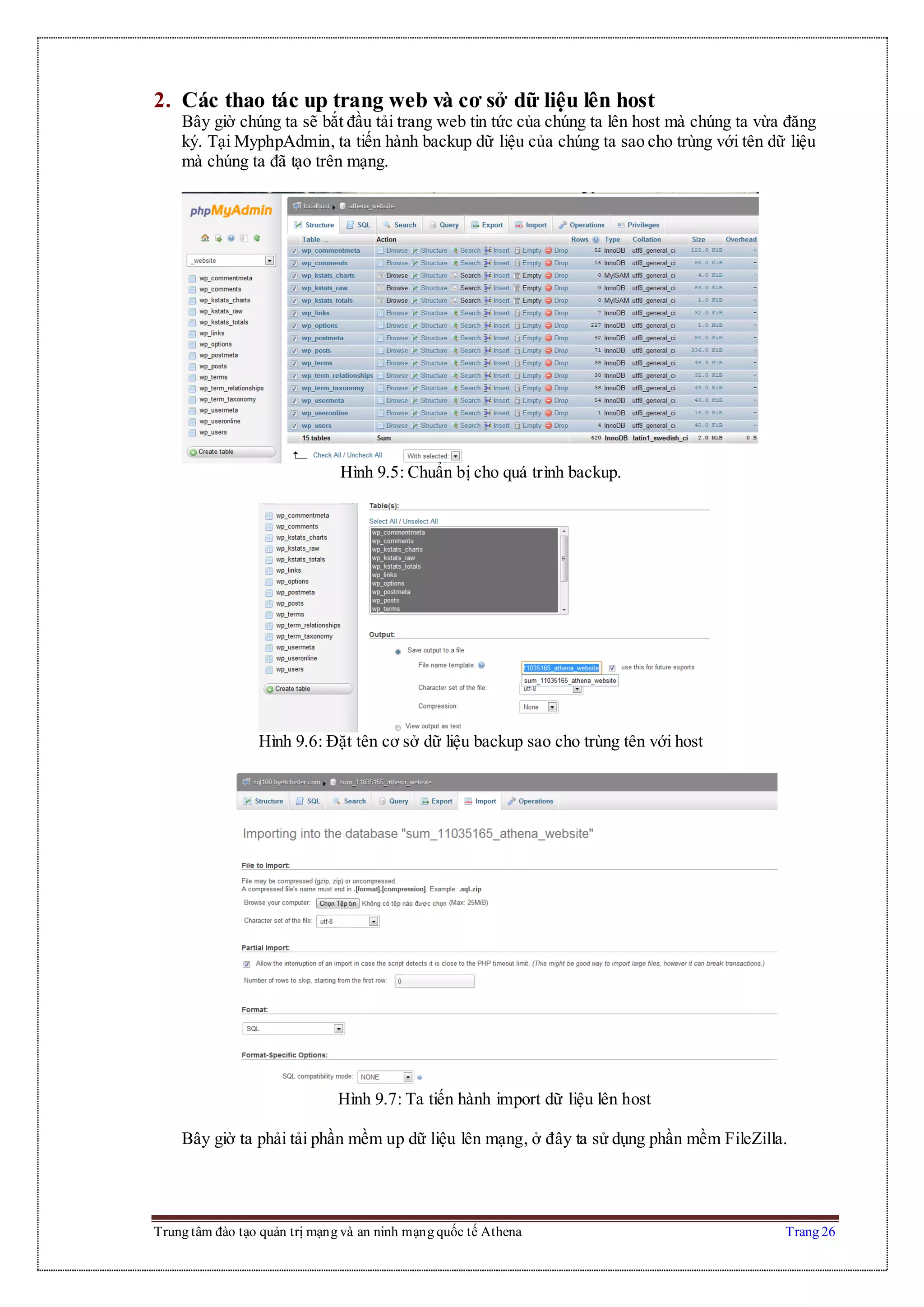Screen dimensions: 924x1307
Task: Select 'View output as text' radio button
Action: [397, 727]
